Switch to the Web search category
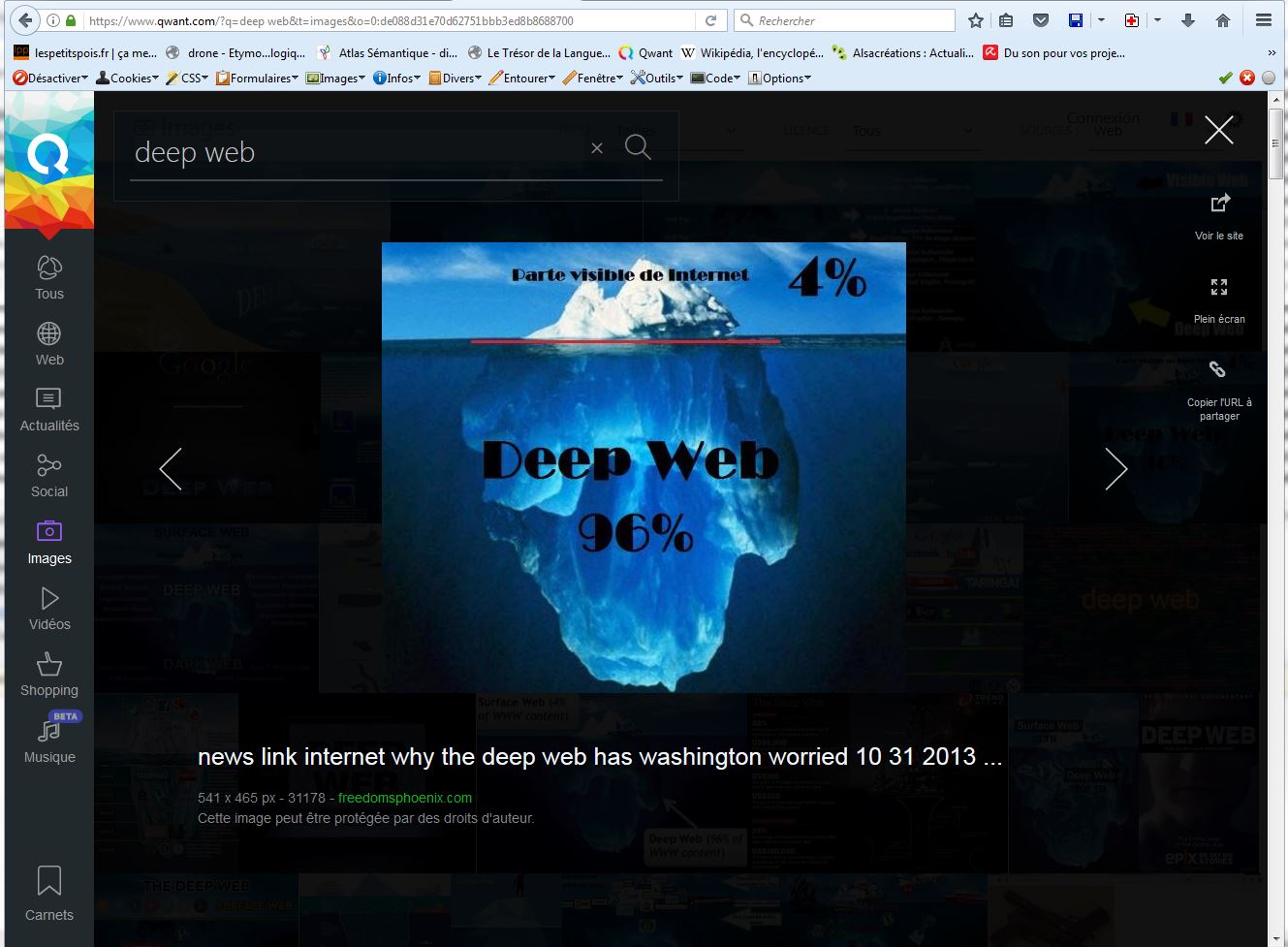Image resolution: width=1288 pixels, height=947 pixels. tap(49, 345)
